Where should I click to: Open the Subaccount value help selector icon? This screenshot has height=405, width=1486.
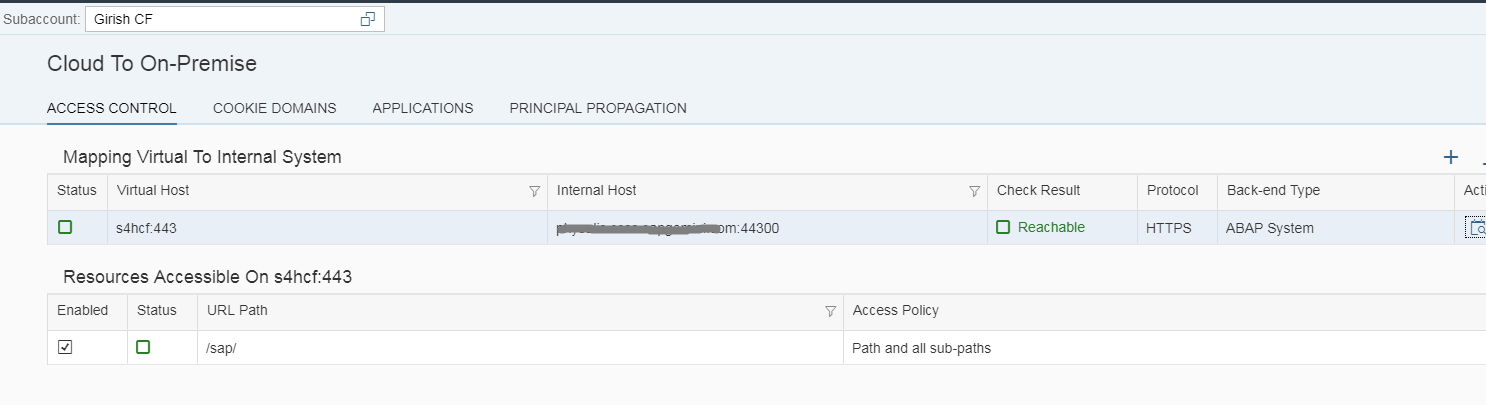[368, 19]
